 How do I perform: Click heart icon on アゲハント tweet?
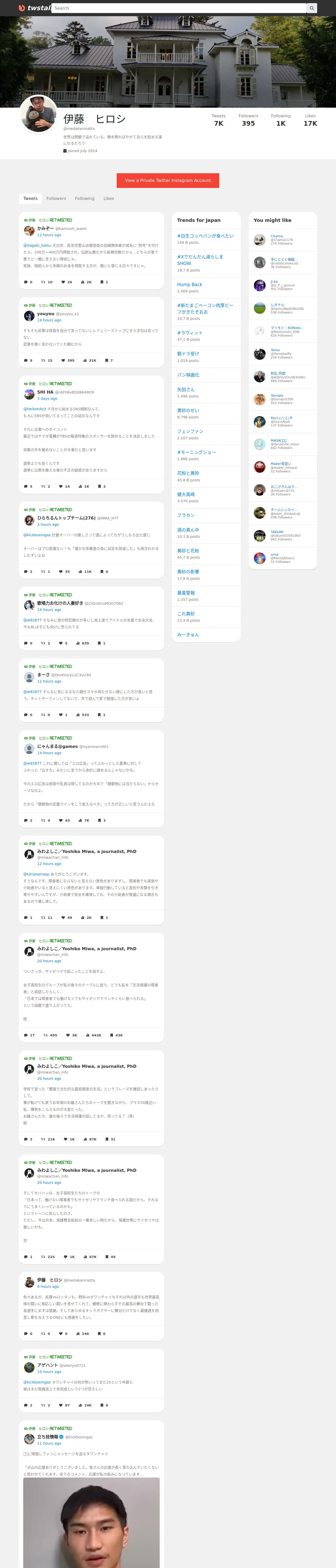pos(60,1405)
